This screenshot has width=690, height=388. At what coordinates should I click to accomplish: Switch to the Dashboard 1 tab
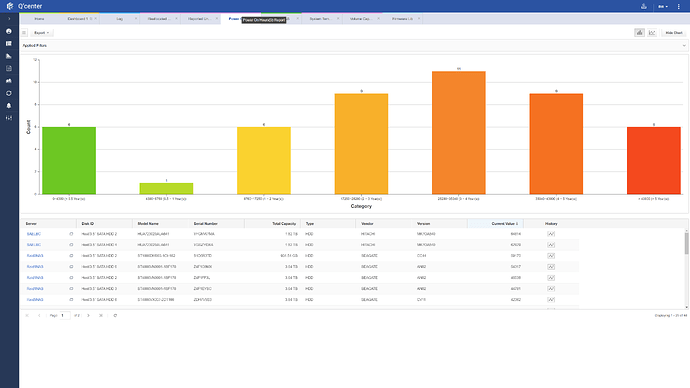77,19
